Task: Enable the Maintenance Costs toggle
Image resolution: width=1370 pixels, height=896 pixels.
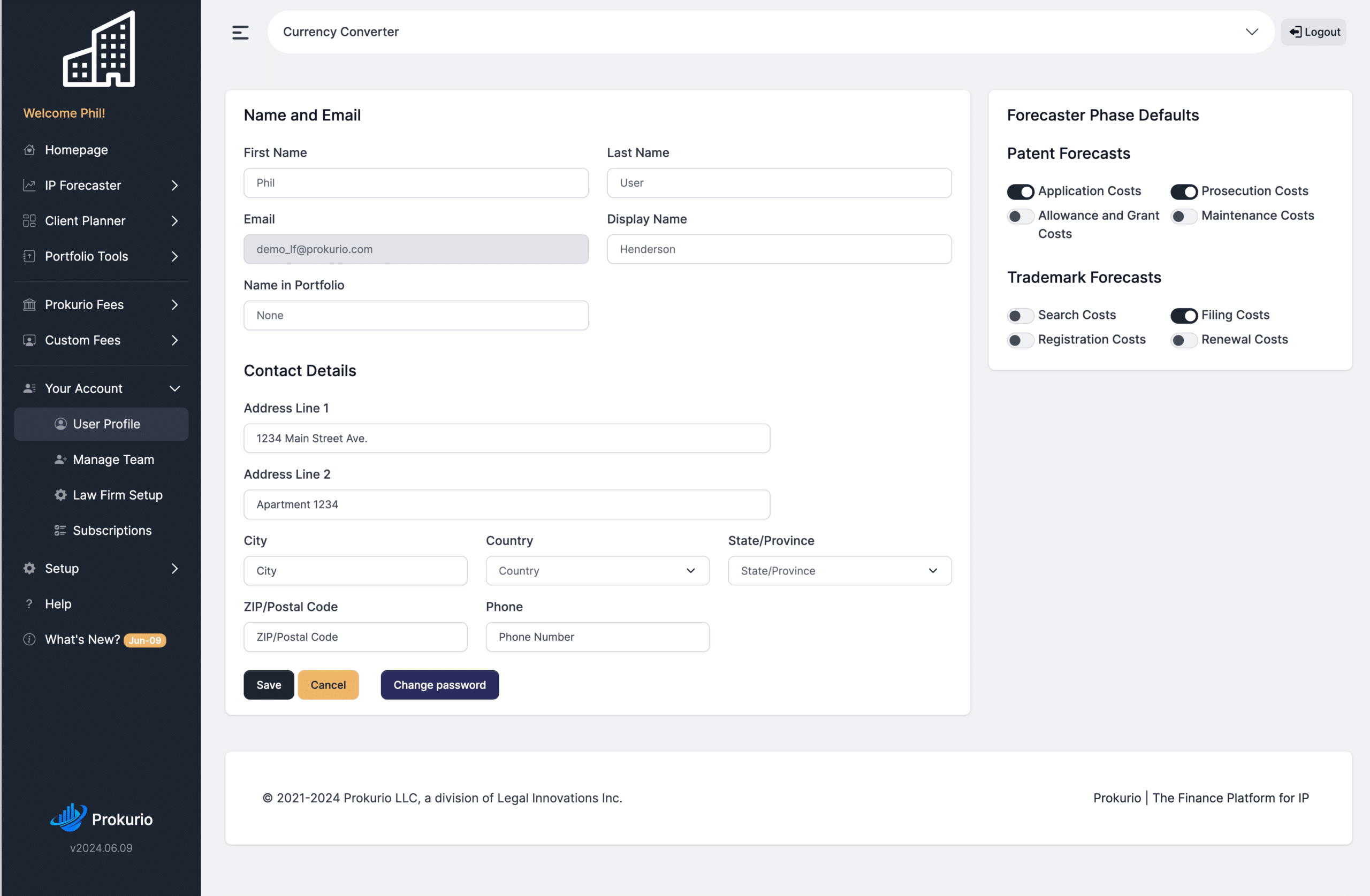Action: tap(1183, 216)
